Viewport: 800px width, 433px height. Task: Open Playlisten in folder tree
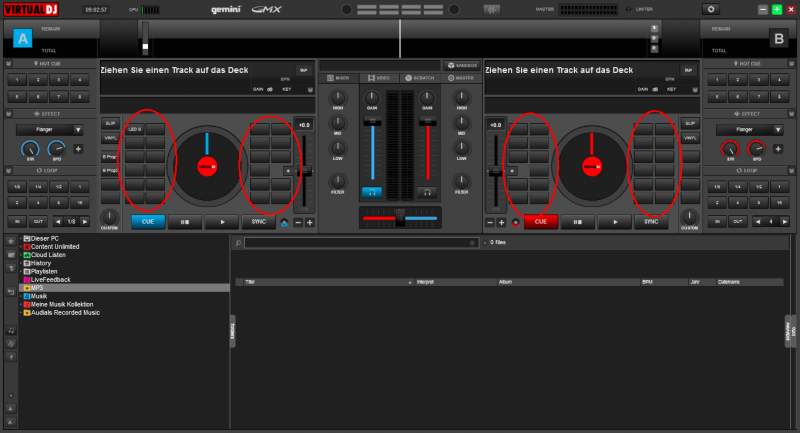[44, 271]
